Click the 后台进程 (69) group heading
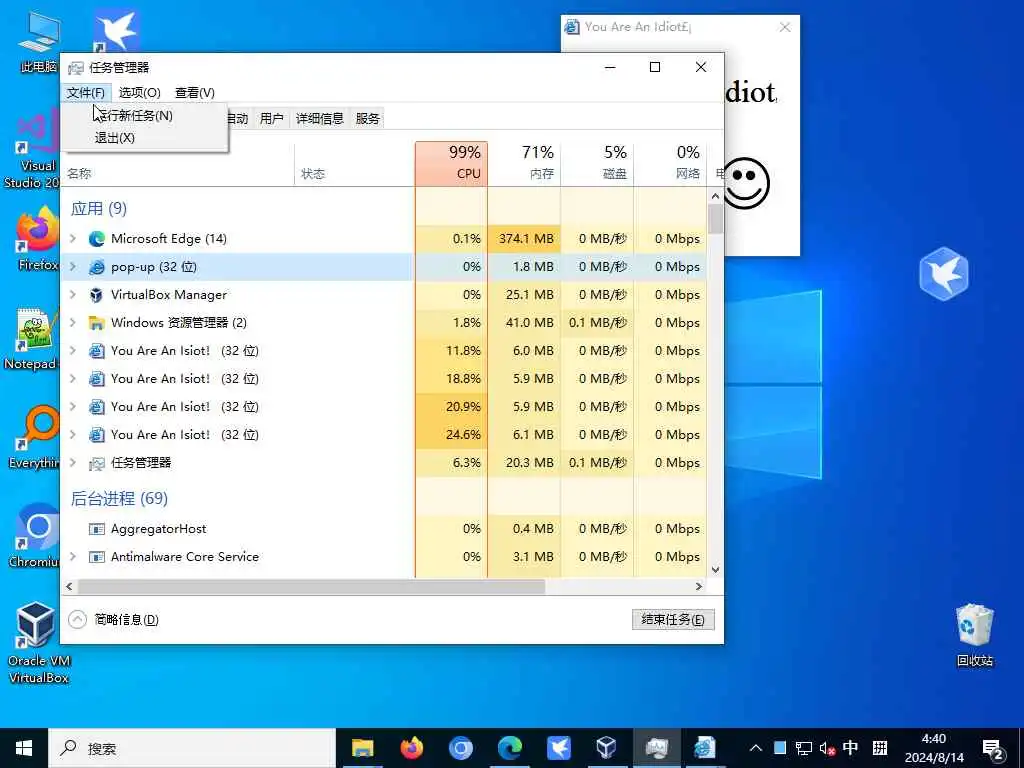The width and height of the screenshot is (1024, 768). (119, 499)
